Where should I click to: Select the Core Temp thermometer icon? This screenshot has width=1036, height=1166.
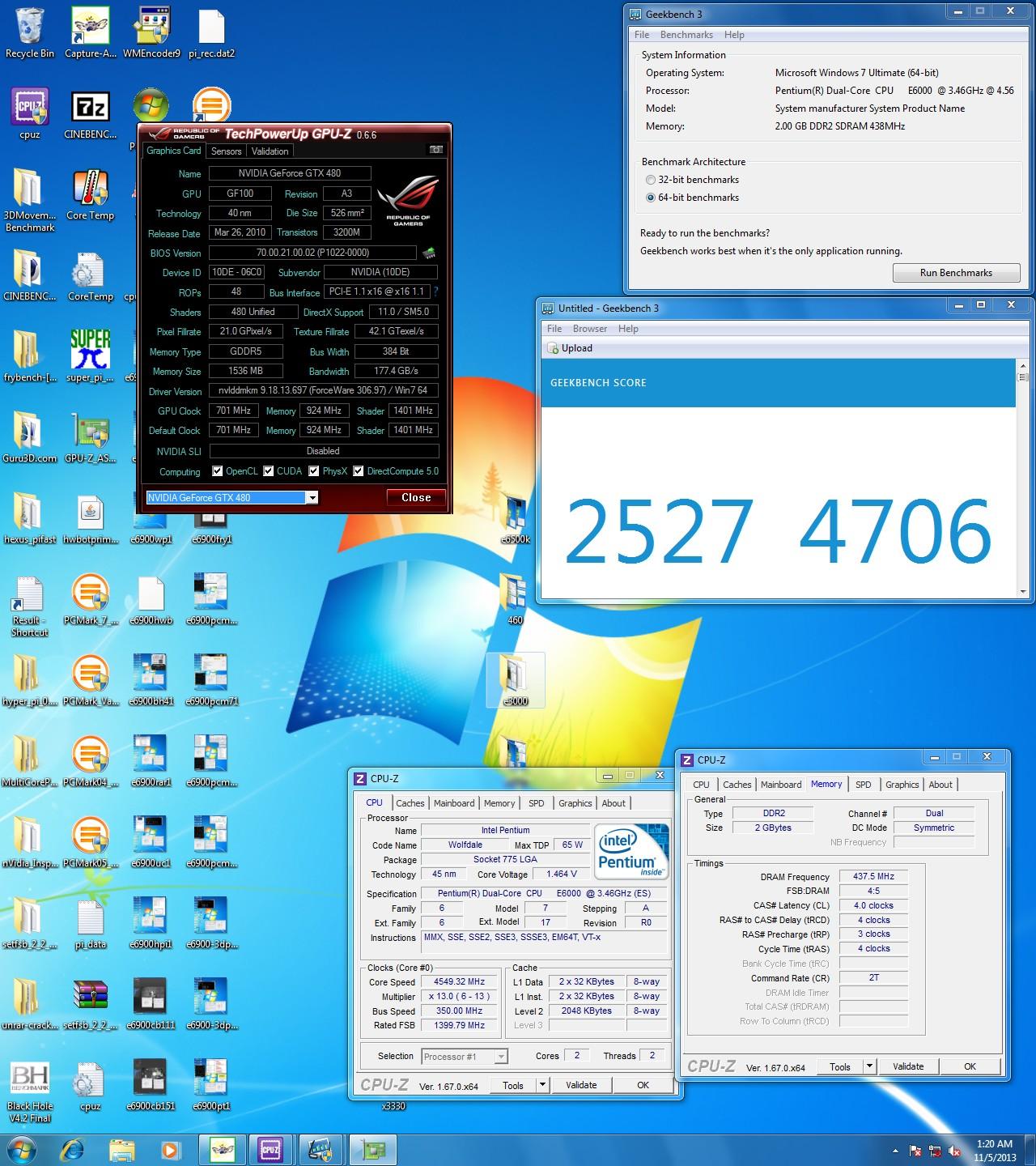[x=91, y=194]
